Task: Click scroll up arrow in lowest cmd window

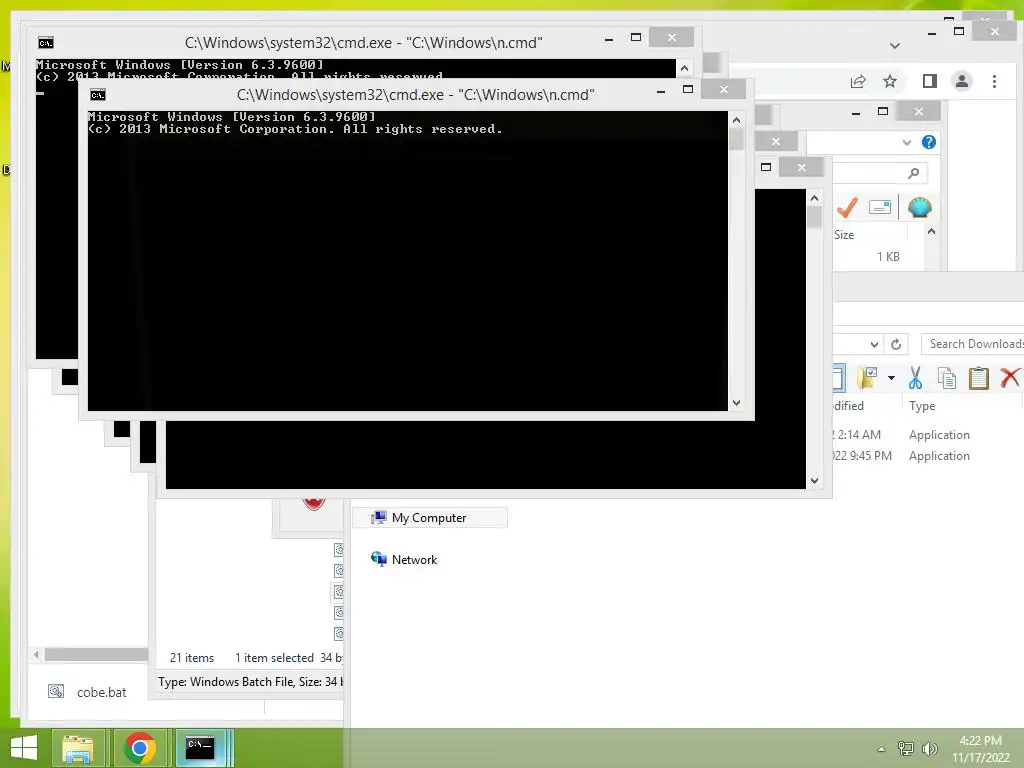Action: click(814, 198)
